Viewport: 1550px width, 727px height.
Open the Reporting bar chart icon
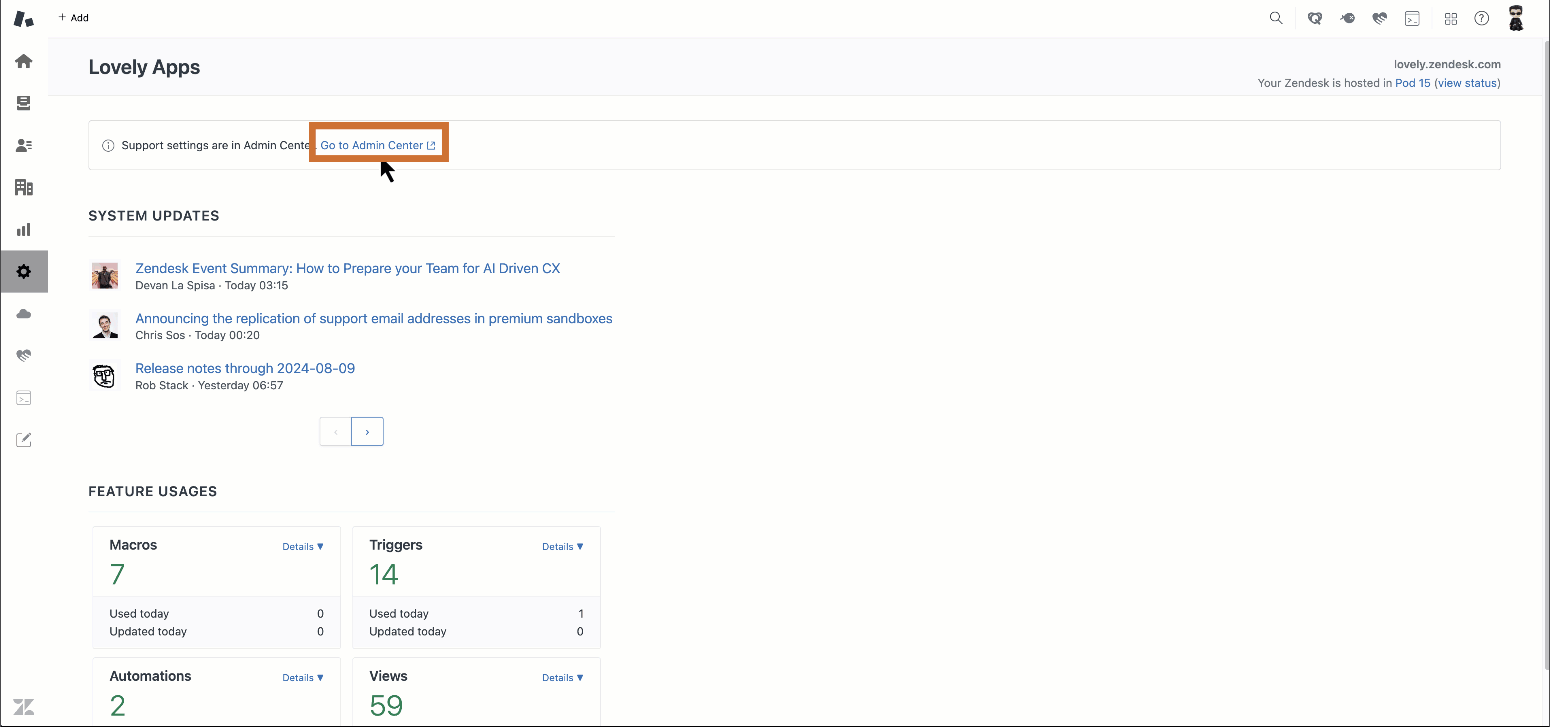click(x=24, y=229)
